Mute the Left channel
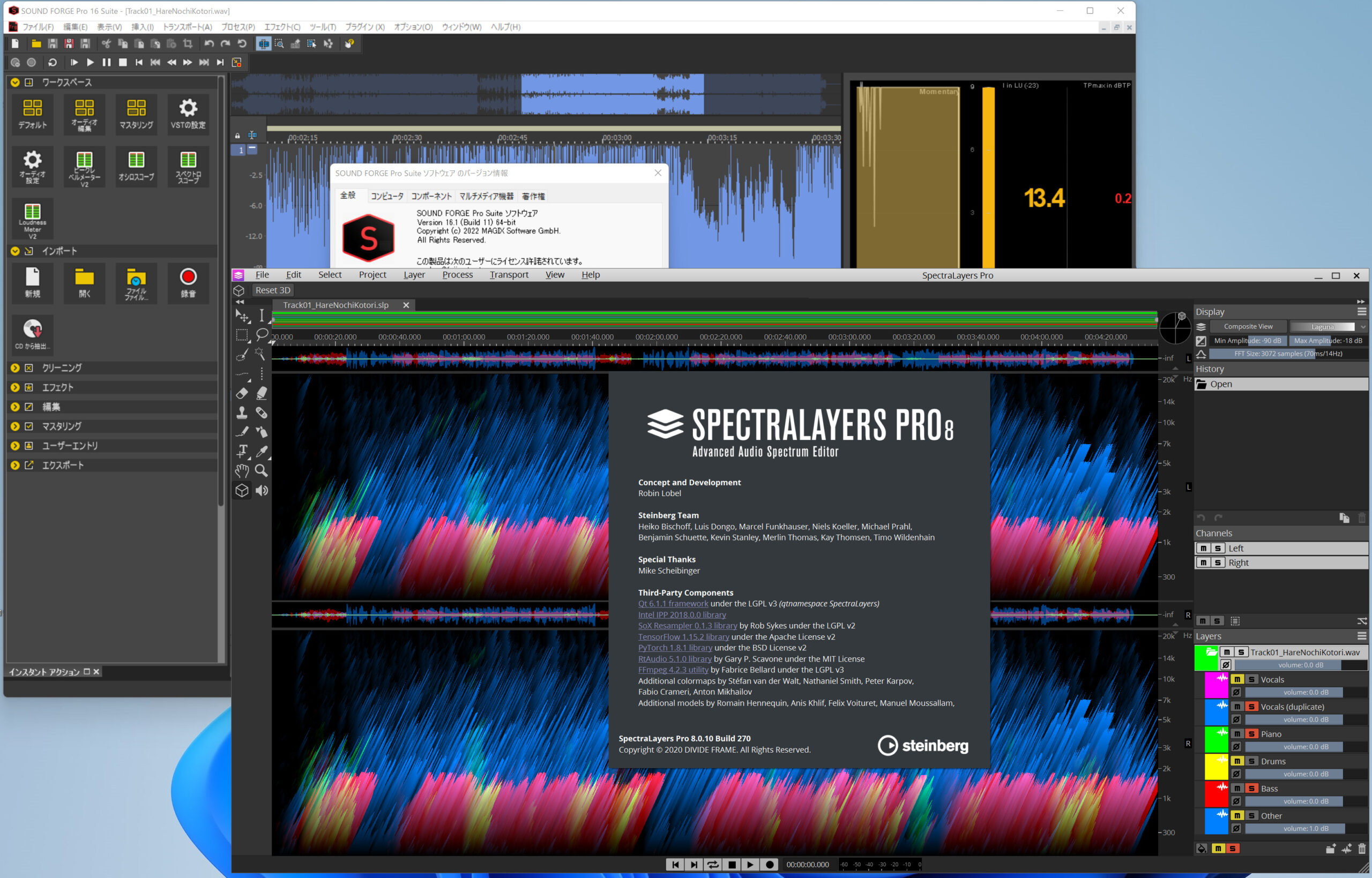 pos(1203,548)
